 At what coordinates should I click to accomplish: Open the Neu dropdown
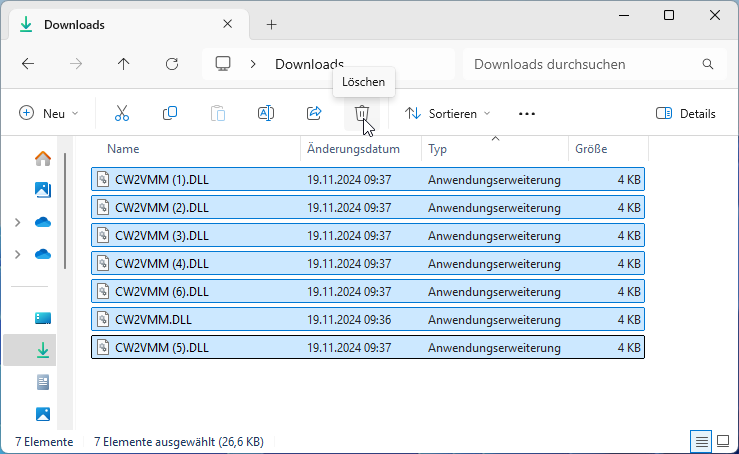49,114
